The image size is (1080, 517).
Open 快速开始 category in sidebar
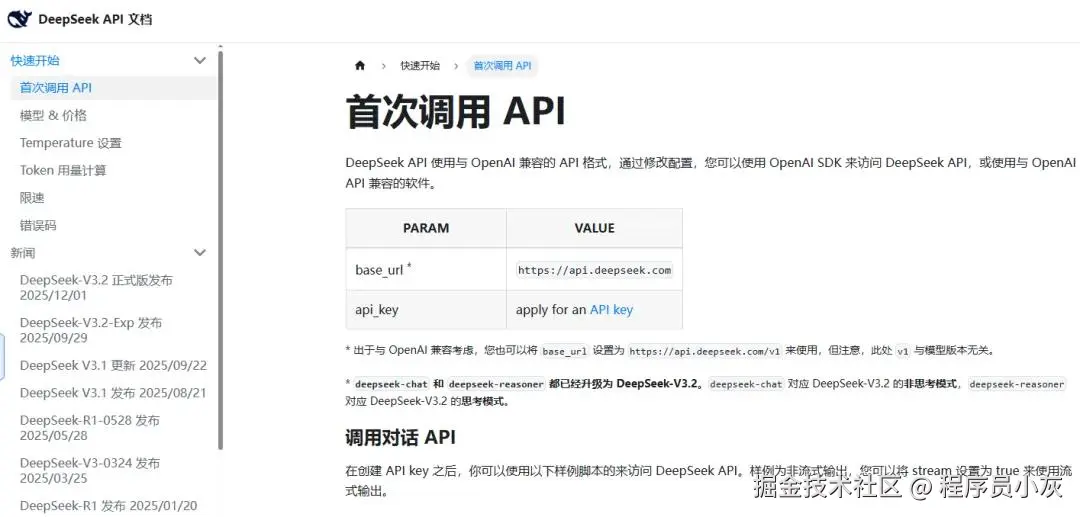pyautogui.click(x=35, y=61)
